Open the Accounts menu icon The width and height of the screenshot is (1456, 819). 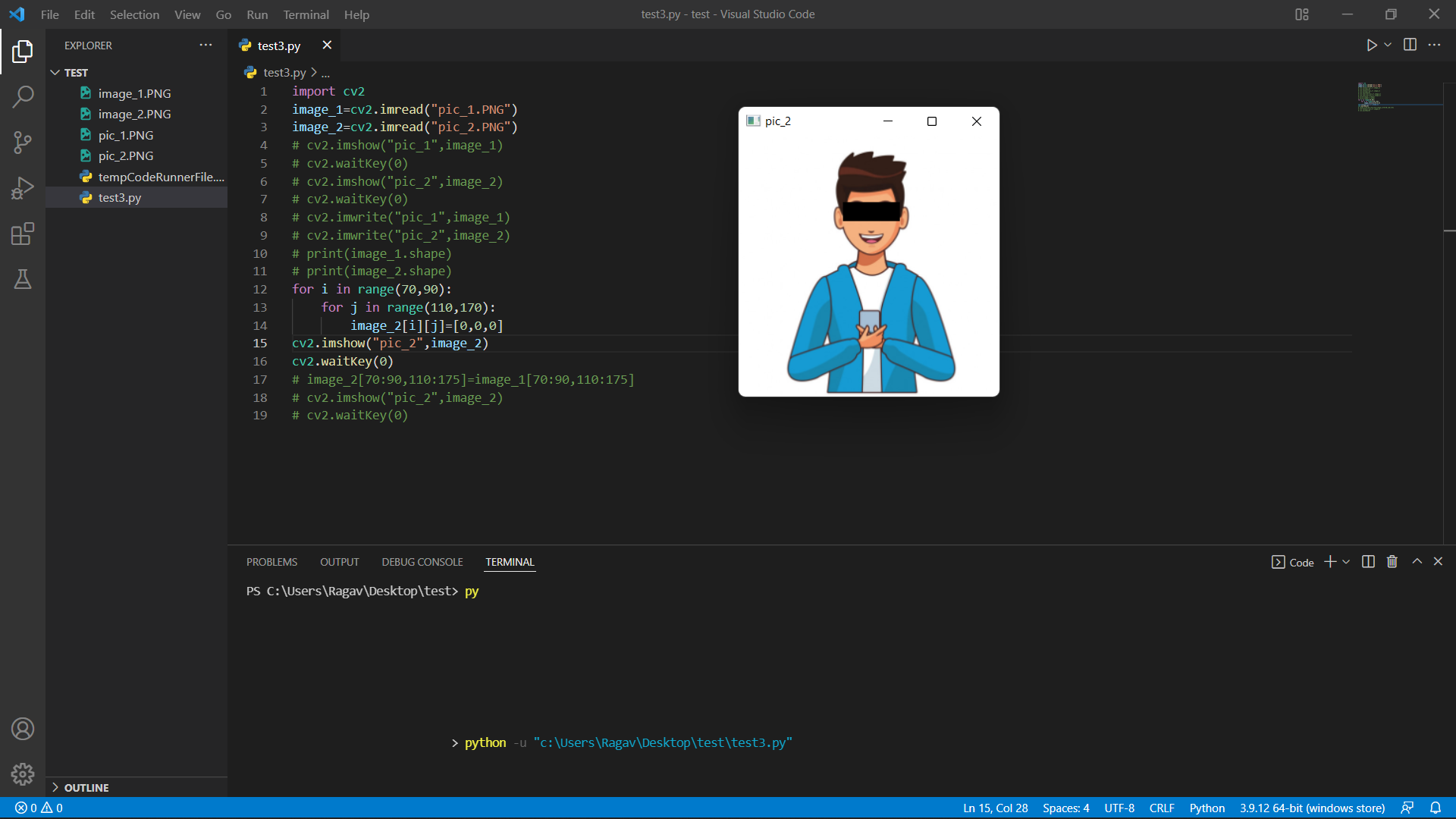pos(23,729)
